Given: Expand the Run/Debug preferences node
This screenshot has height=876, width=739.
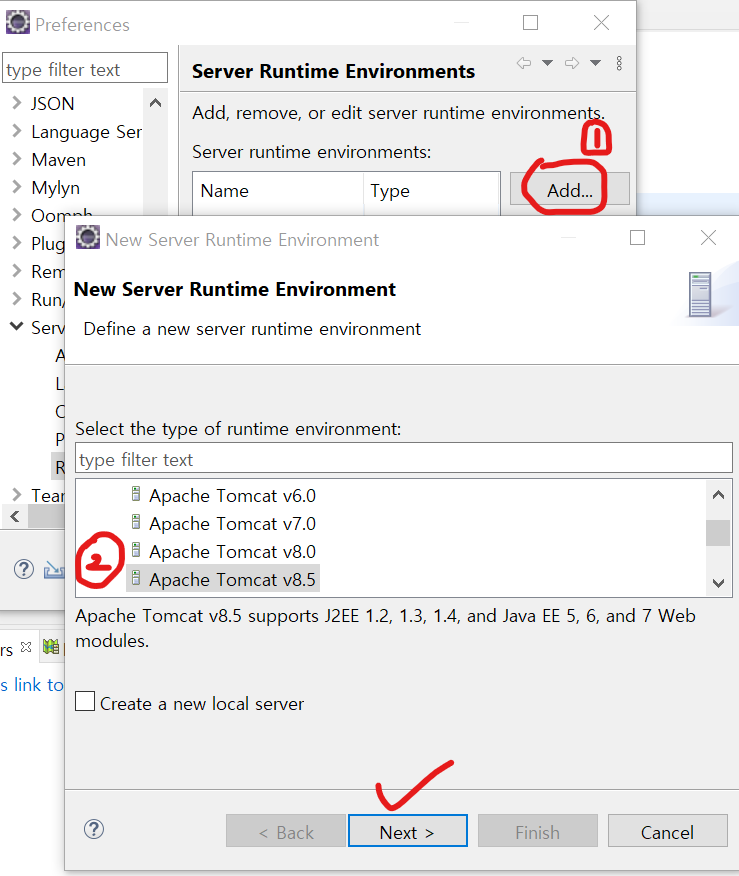Looking at the screenshot, I should 17,299.
